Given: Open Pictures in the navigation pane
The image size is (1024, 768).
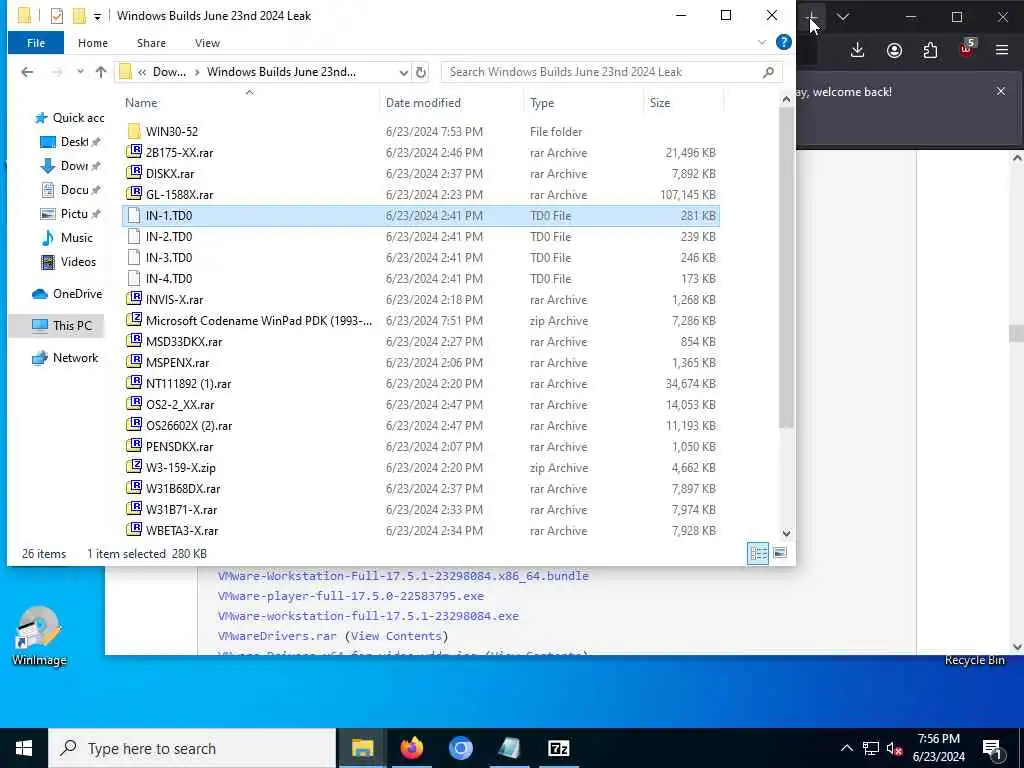Looking at the screenshot, I should [x=71, y=214].
